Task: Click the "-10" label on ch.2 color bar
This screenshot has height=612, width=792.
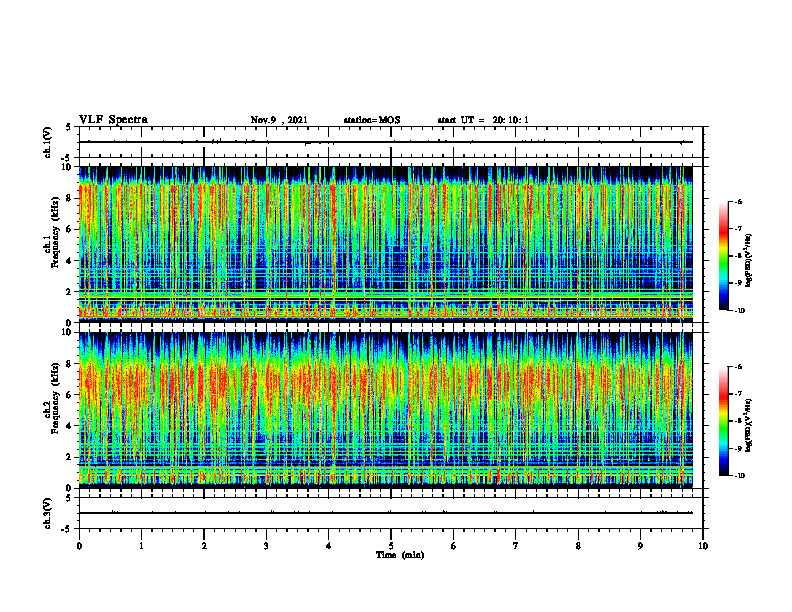Action: click(740, 476)
